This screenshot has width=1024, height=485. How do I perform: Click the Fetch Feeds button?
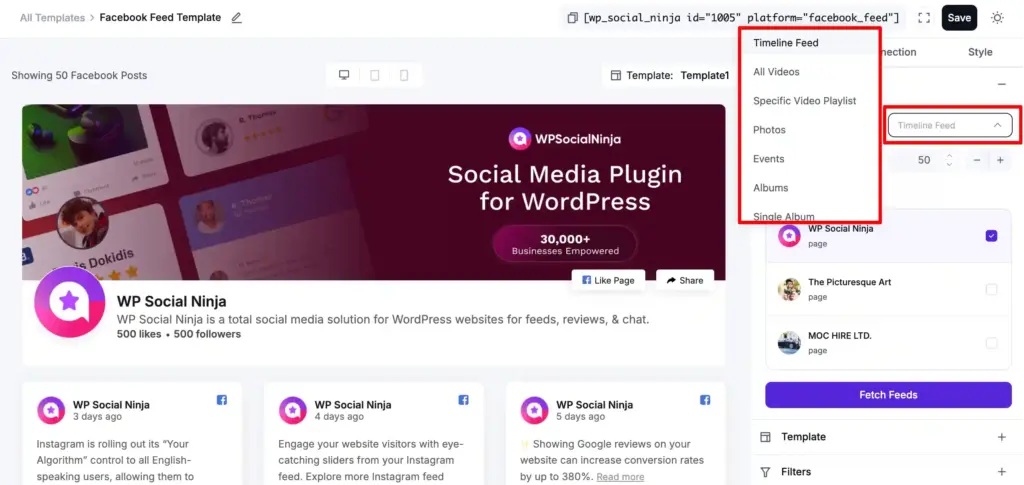(x=888, y=395)
